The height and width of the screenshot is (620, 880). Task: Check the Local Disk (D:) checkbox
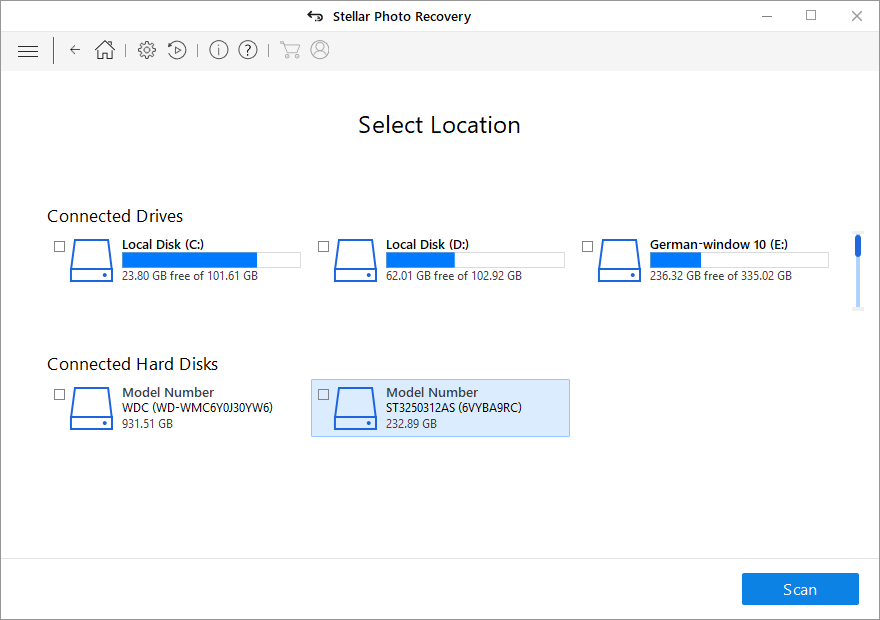323,246
